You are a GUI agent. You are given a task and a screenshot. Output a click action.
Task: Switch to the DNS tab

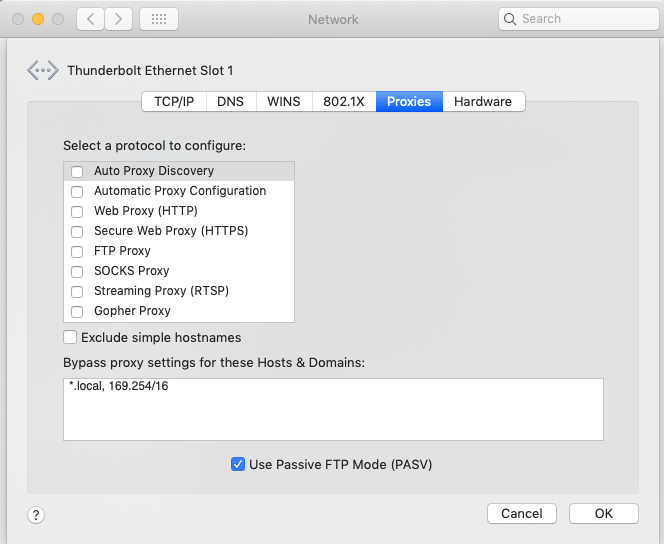tap(230, 101)
